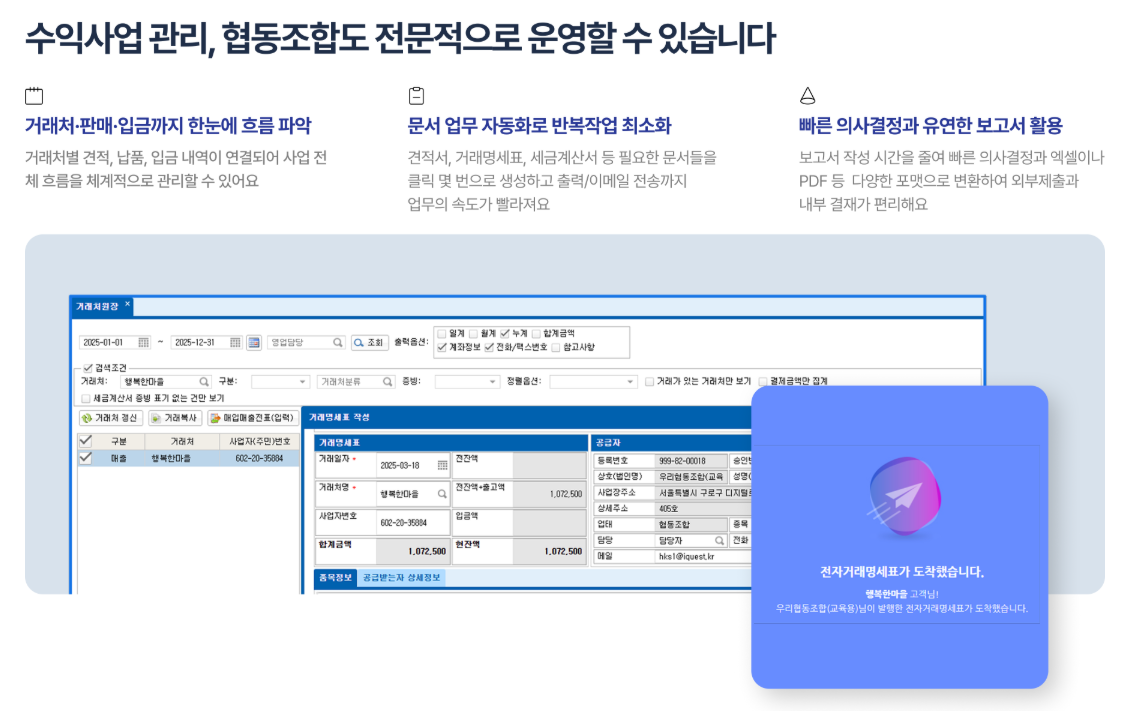The width and height of the screenshot is (1130, 711).
Task: Uncheck the 계좌정보 checkbox
Action: pos(442,348)
